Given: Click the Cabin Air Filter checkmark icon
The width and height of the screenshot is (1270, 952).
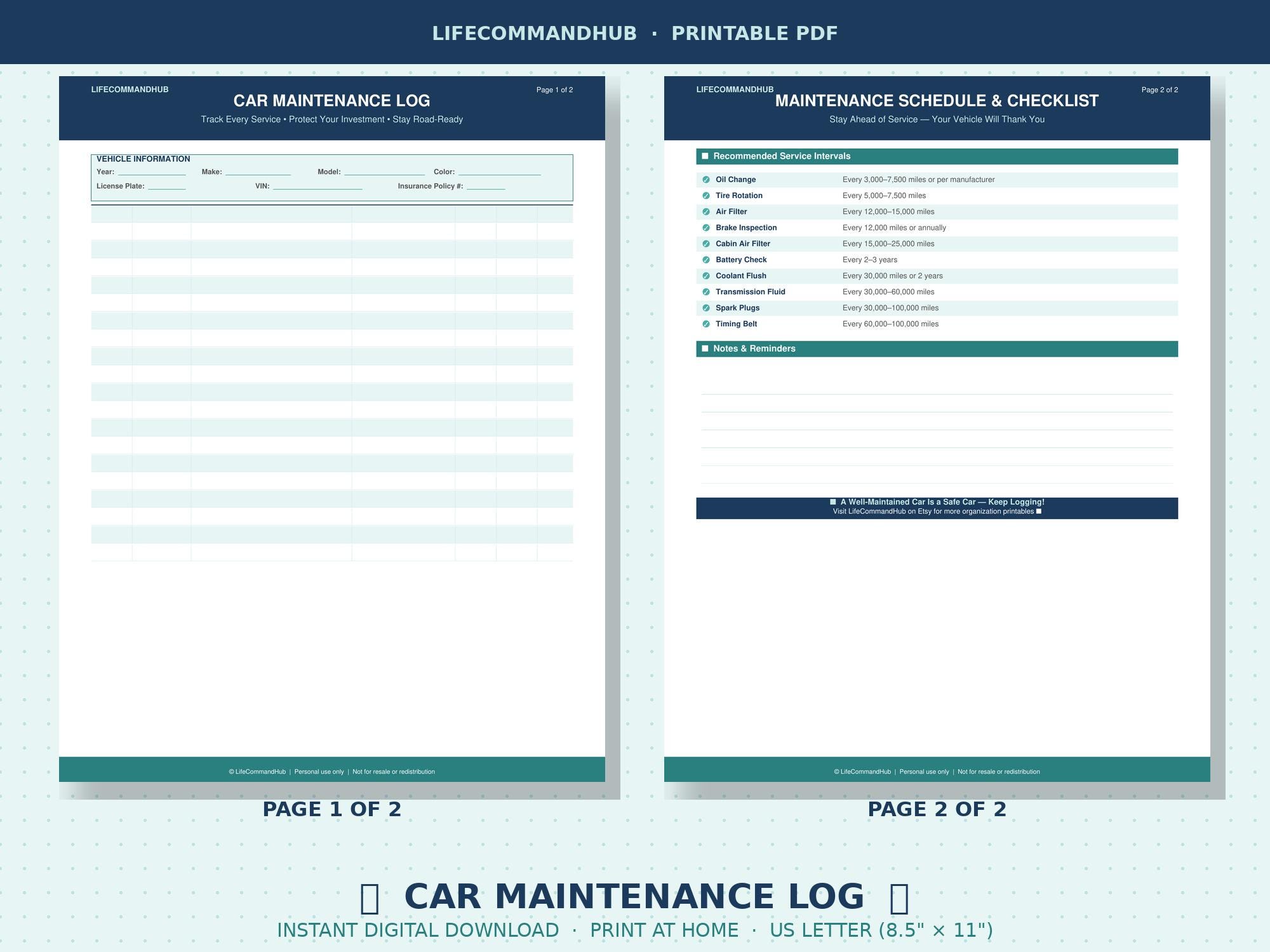Looking at the screenshot, I should 706,244.
